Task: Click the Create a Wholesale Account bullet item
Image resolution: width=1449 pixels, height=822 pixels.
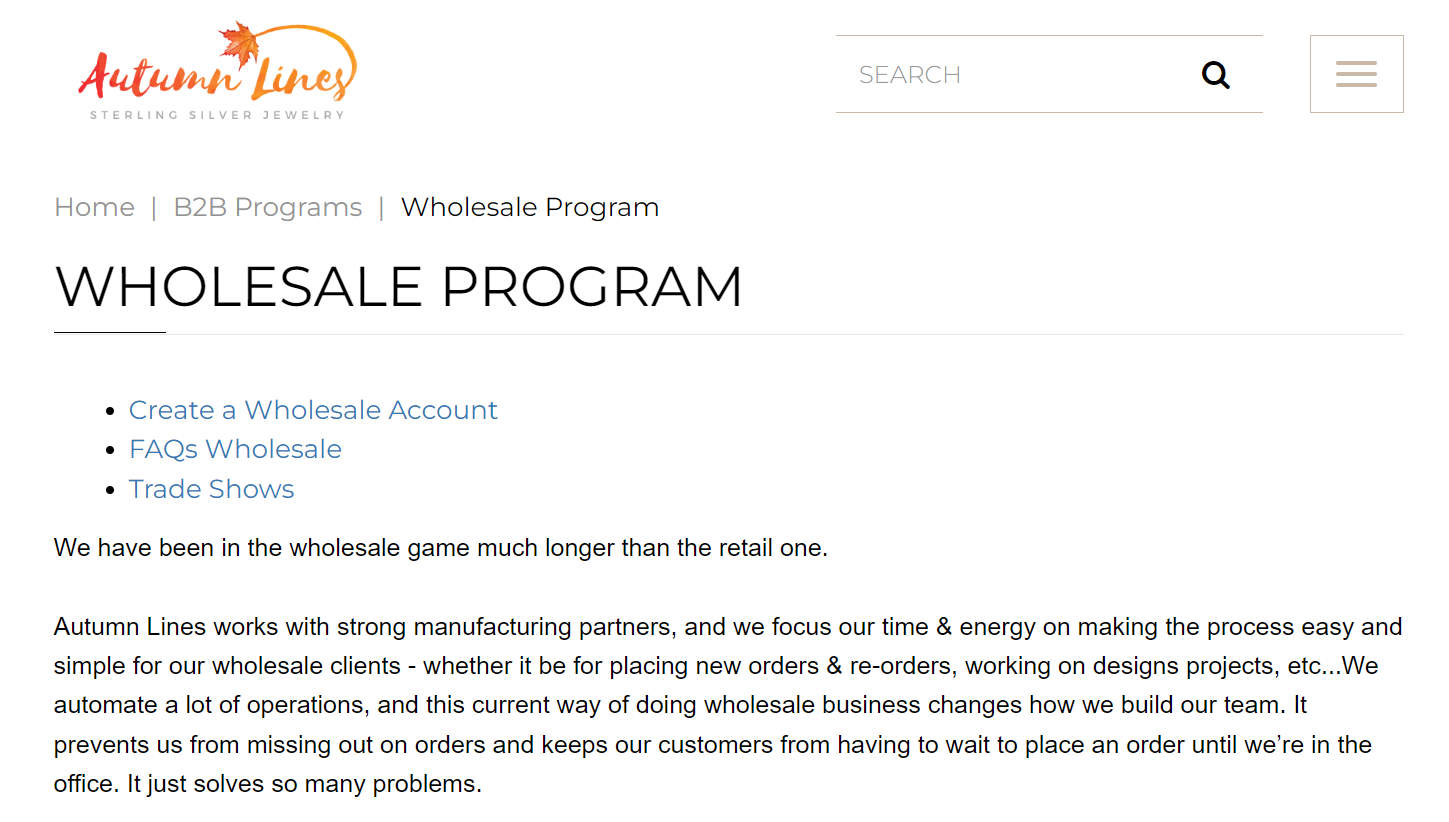Action: pyautogui.click(x=313, y=410)
